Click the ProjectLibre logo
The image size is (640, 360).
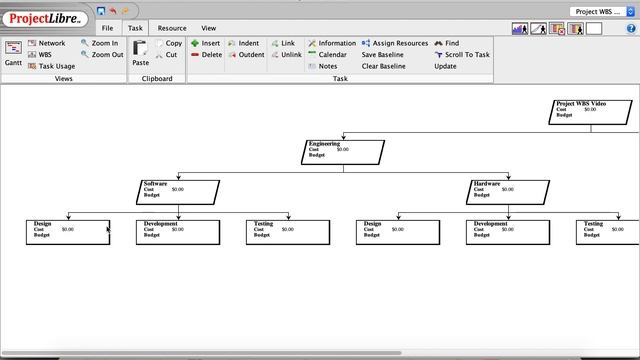tap(45, 19)
